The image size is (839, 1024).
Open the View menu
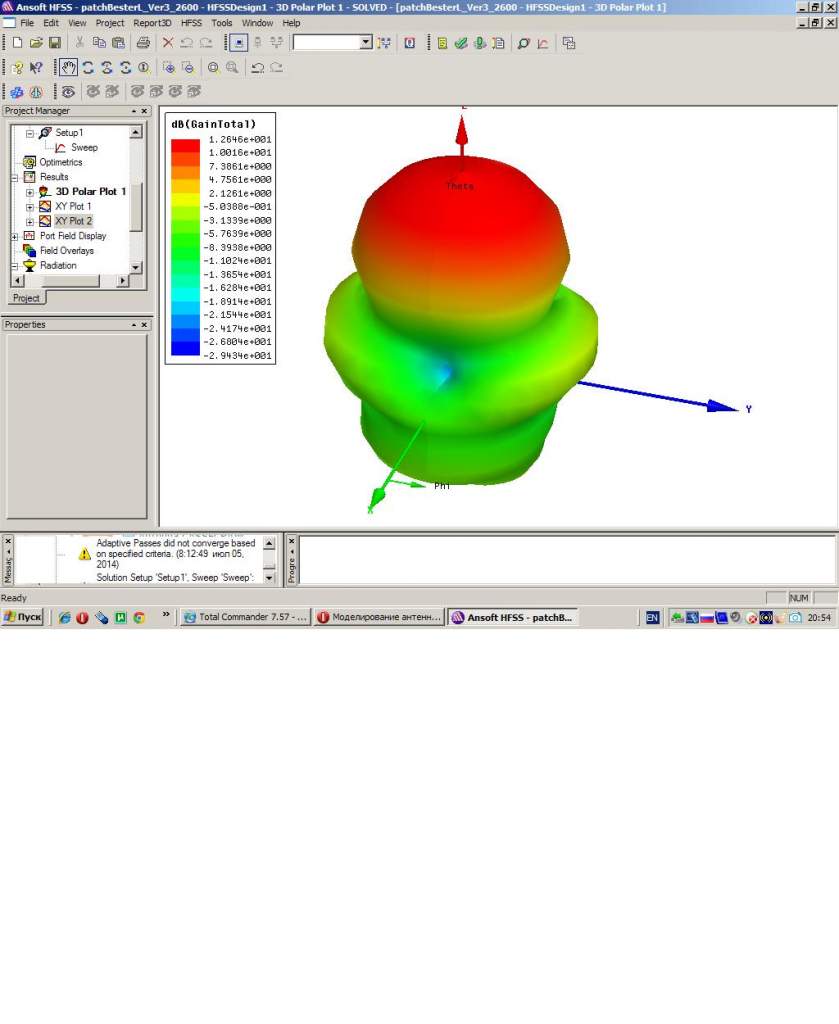click(77, 23)
